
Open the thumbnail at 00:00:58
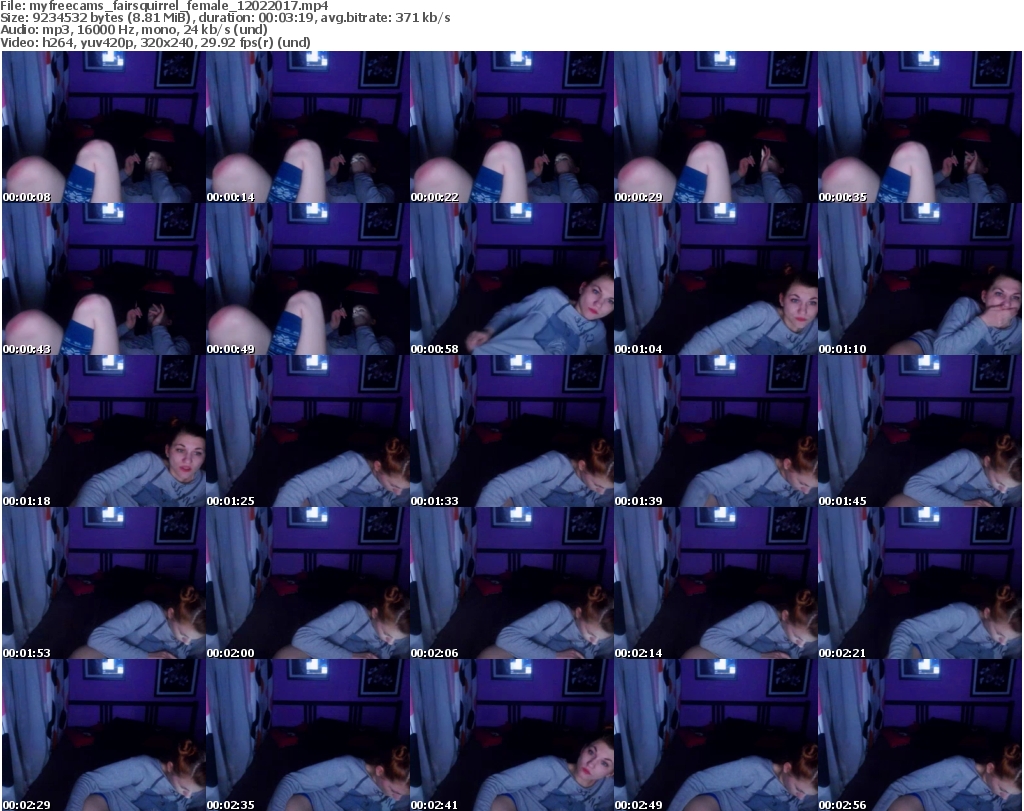[511, 279]
